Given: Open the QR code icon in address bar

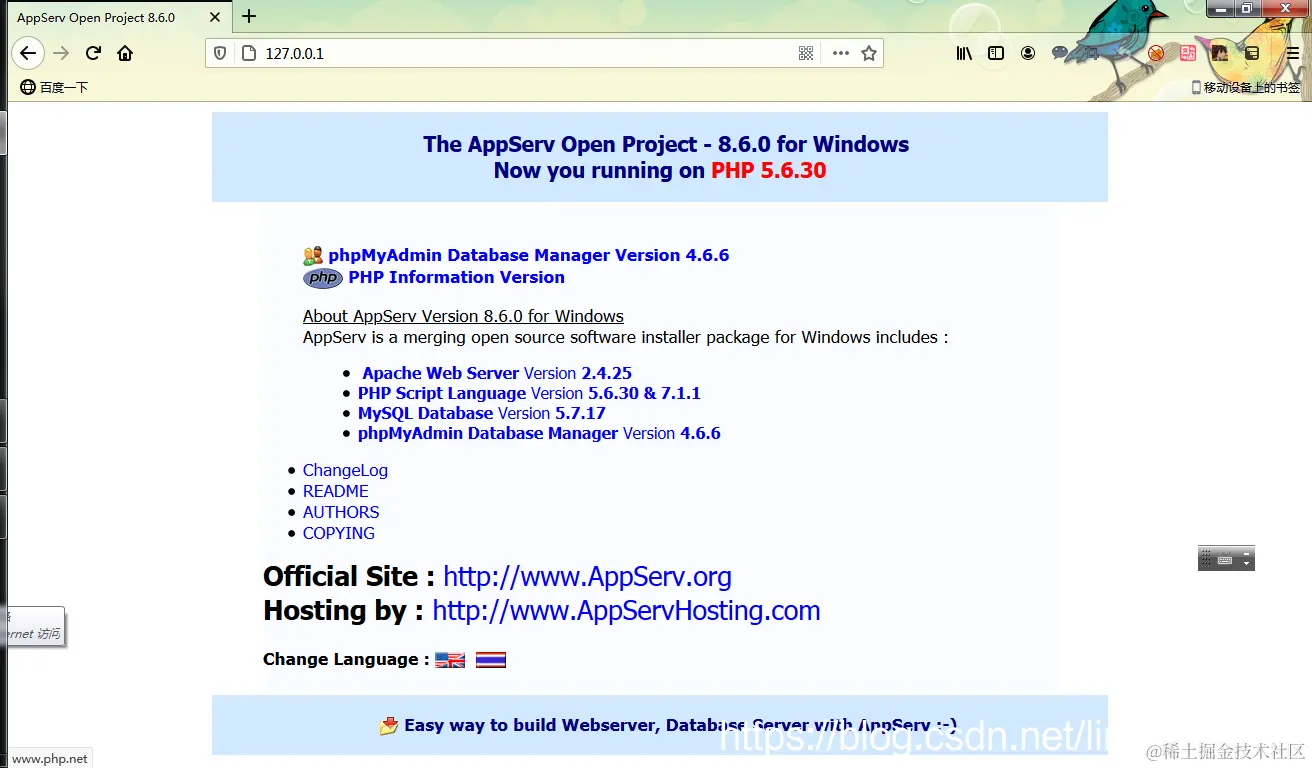Looking at the screenshot, I should pos(806,53).
